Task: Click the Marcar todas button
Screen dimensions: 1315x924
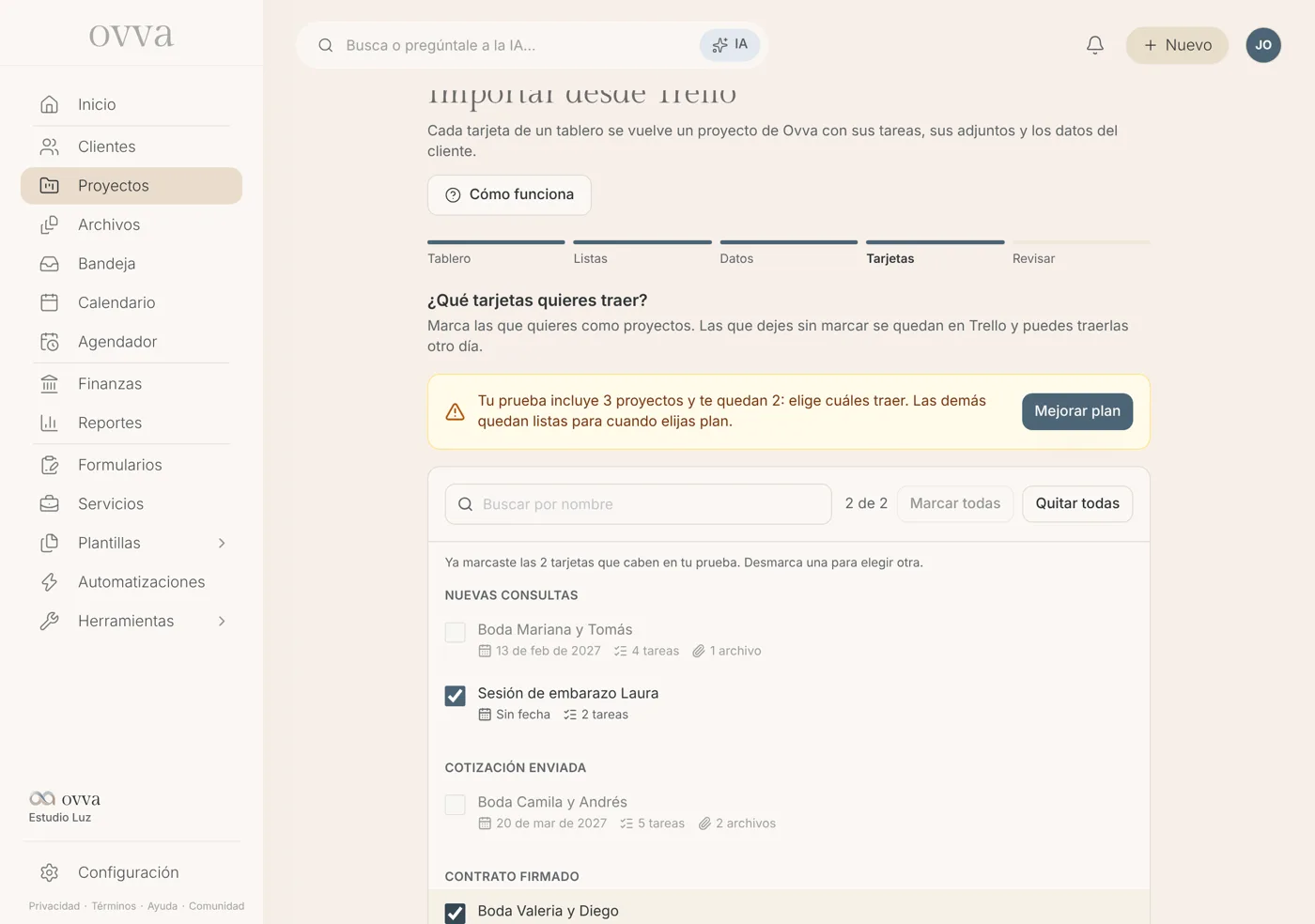Action: tap(955, 503)
